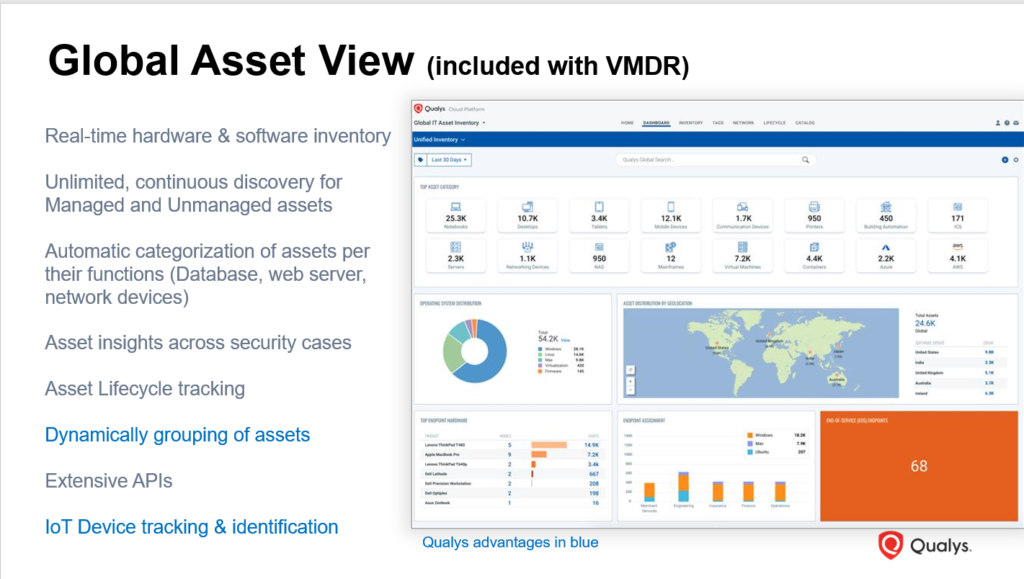Click the map zoom out button

tap(630, 390)
